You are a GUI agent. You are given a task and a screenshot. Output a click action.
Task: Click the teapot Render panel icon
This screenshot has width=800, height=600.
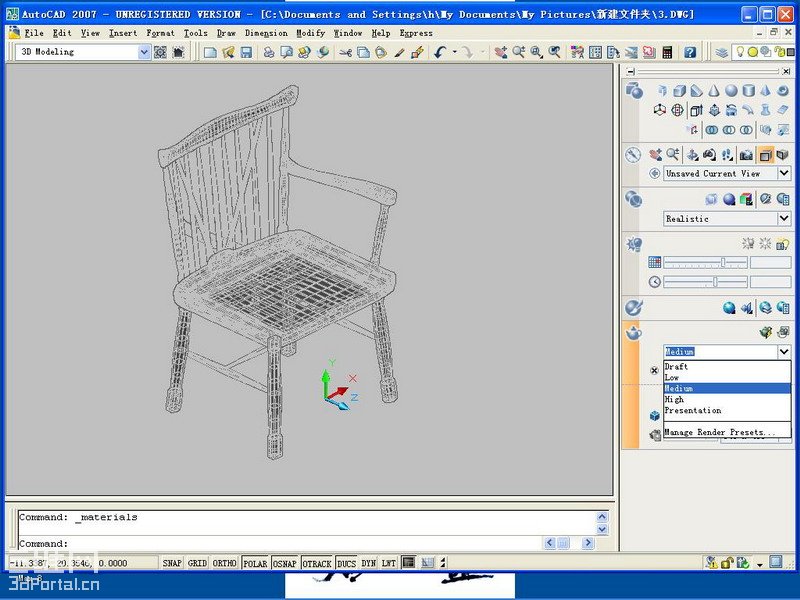[633, 333]
